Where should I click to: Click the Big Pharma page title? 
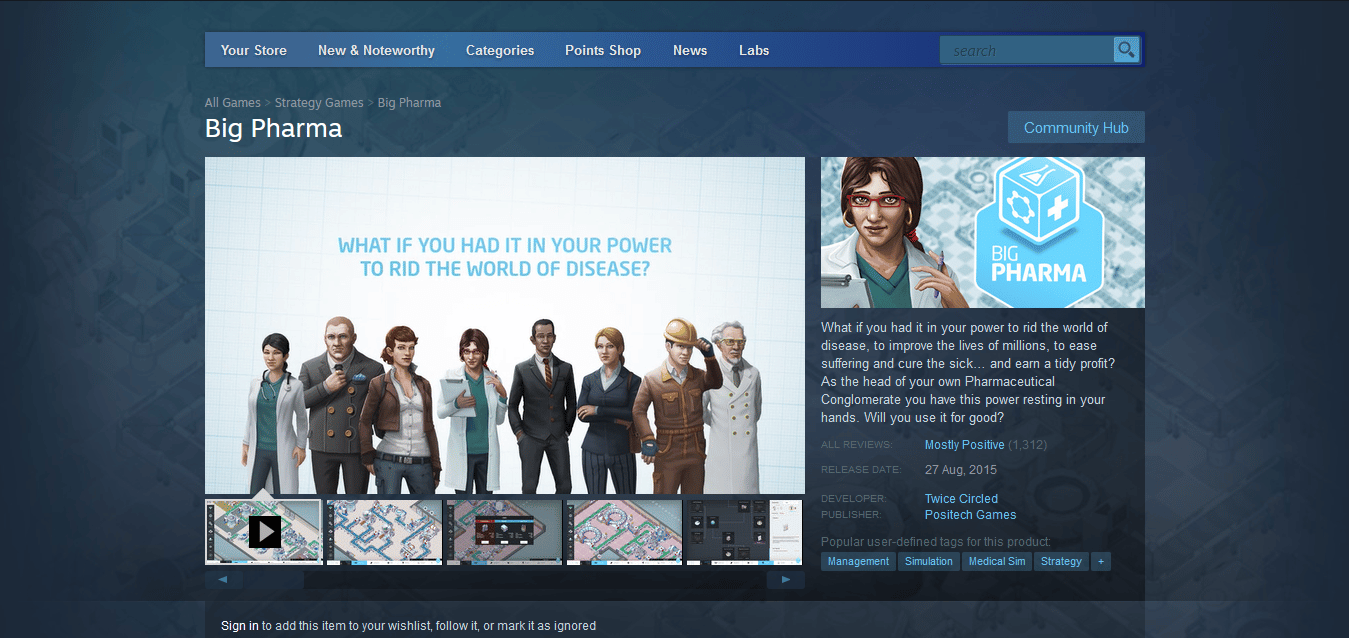click(273, 129)
